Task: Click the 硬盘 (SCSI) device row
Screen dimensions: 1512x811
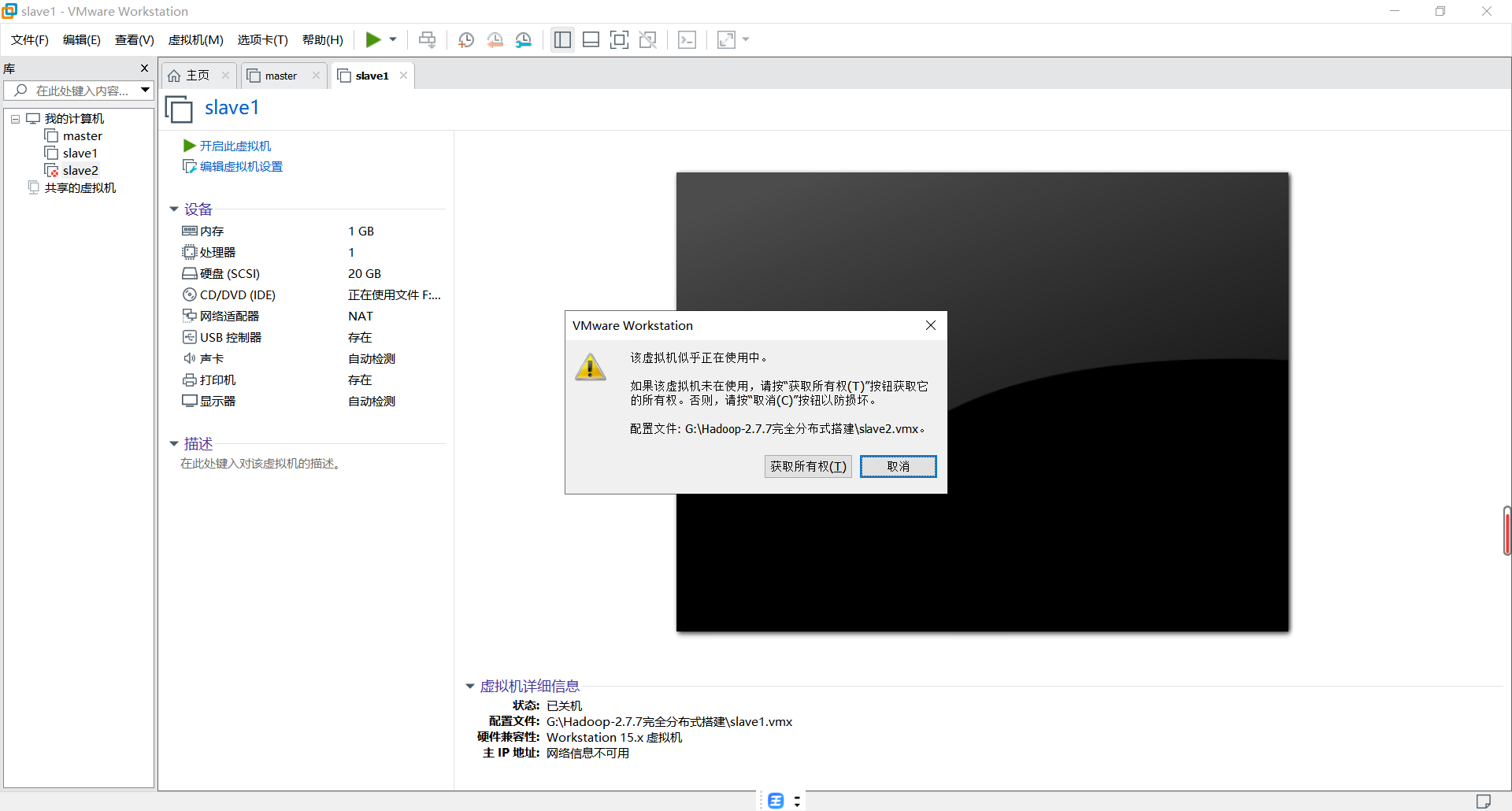Action: click(313, 273)
